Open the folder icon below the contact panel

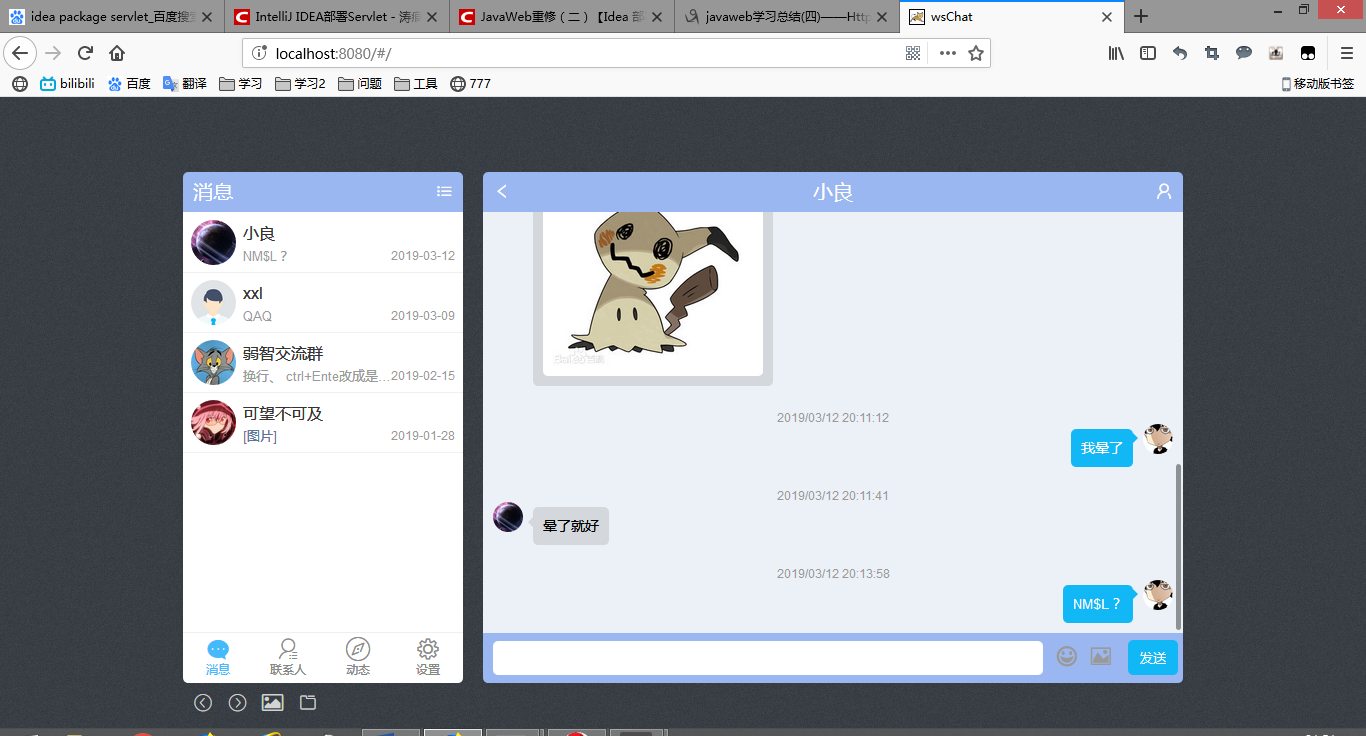308,703
